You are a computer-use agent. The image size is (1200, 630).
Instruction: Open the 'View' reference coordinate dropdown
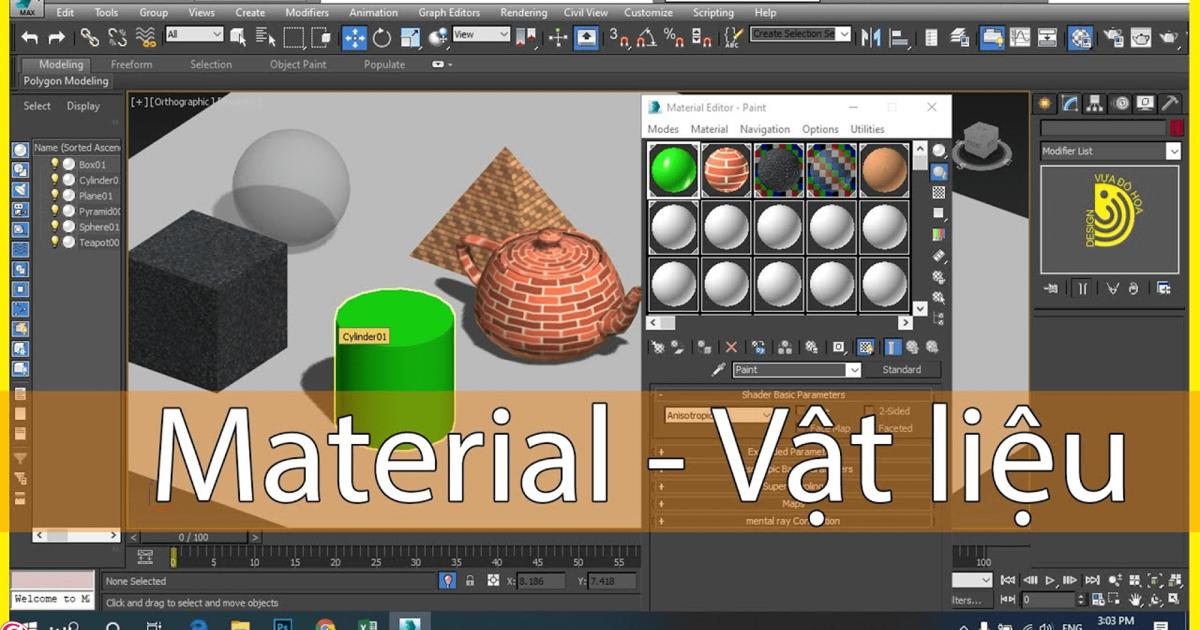tap(481, 35)
